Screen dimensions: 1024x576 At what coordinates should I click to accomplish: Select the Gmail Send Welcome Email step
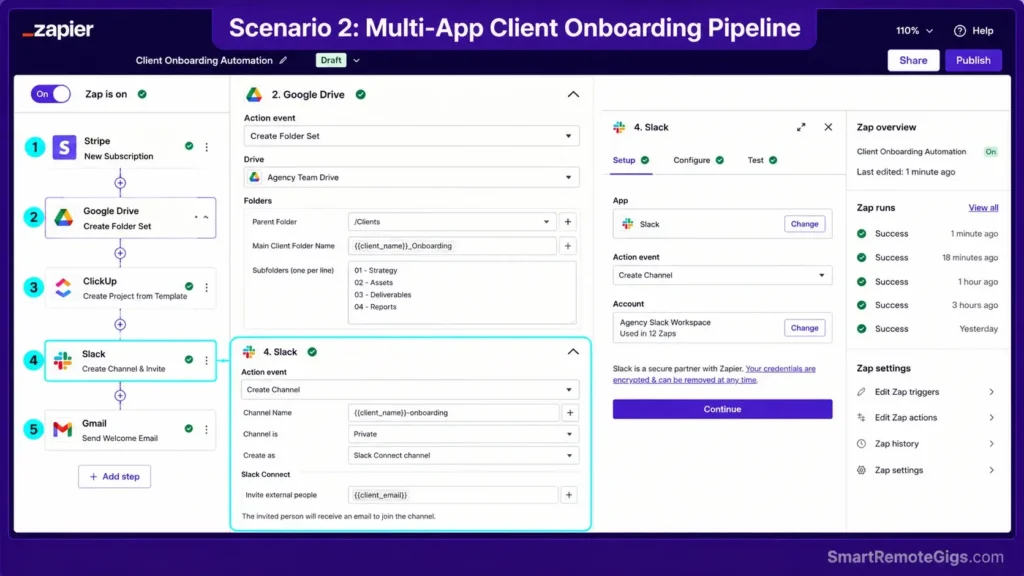131,430
